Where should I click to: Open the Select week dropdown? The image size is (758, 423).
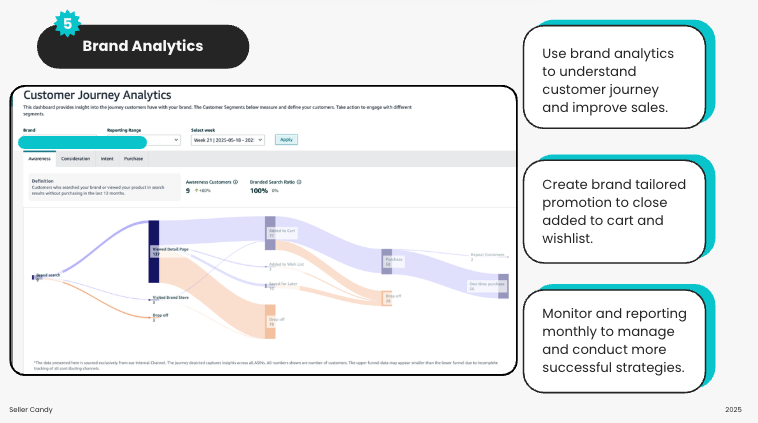(x=227, y=141)
